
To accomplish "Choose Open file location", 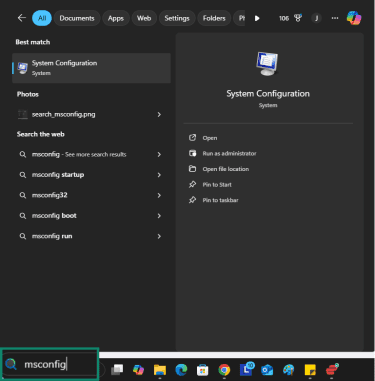I will [226, 169].
